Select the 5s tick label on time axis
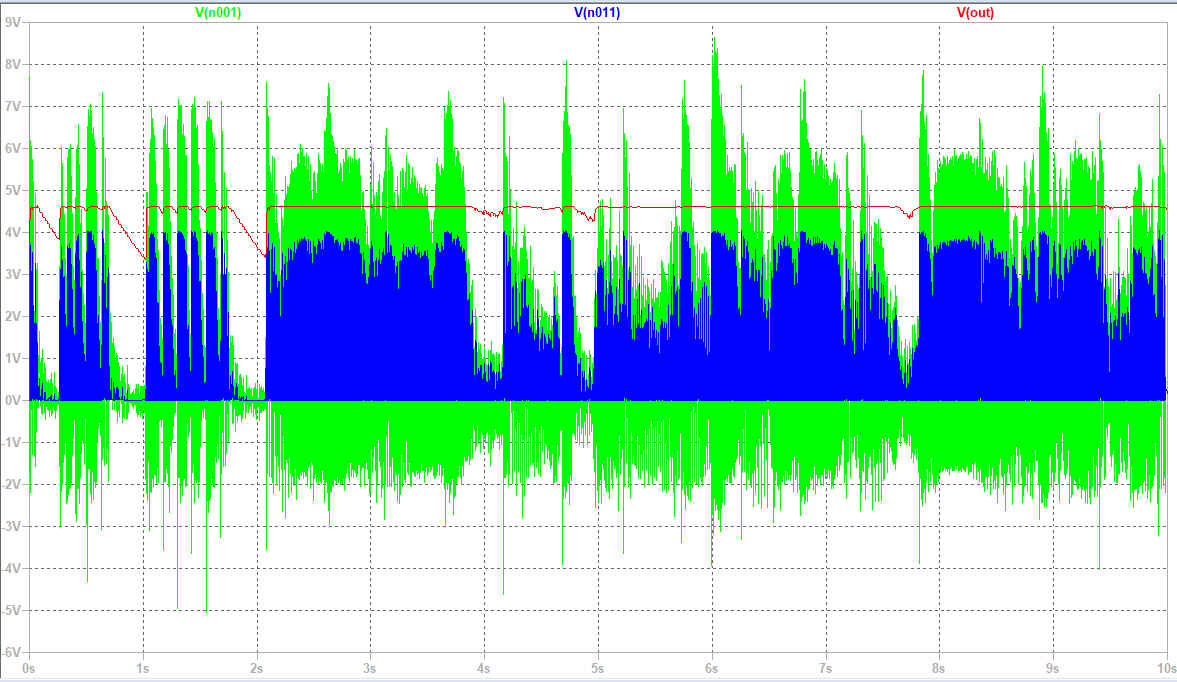1177x682 pixels. pyautogui.click(x=598, y=666)
